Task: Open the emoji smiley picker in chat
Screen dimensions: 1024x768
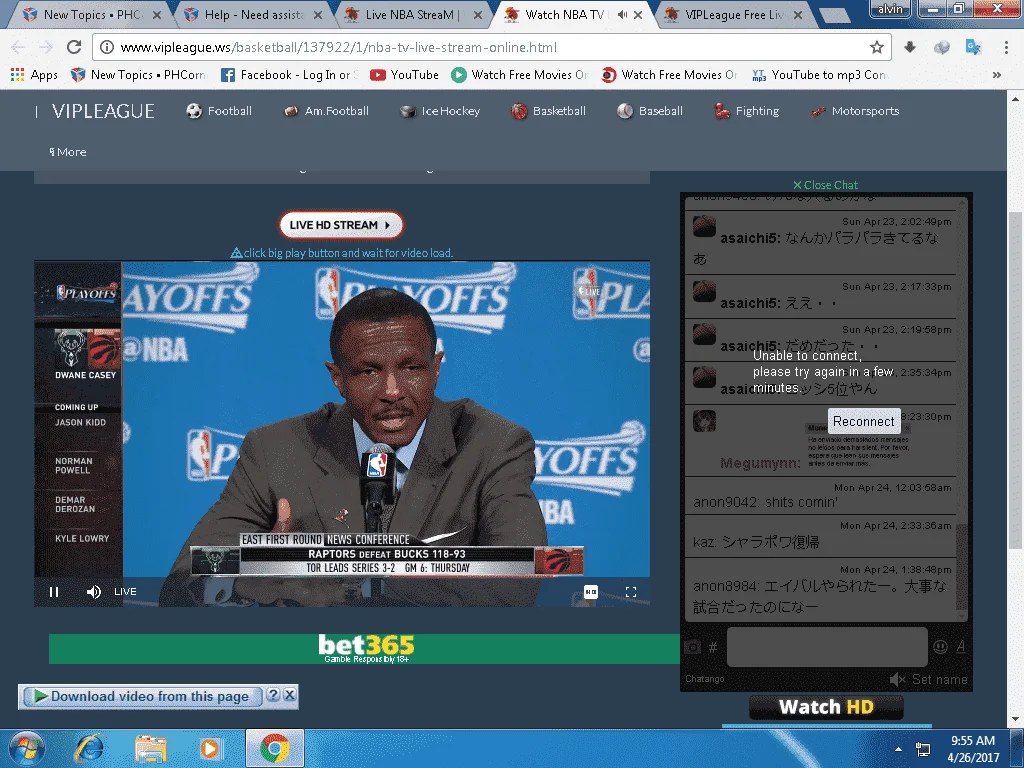Action: coord(940,647)
